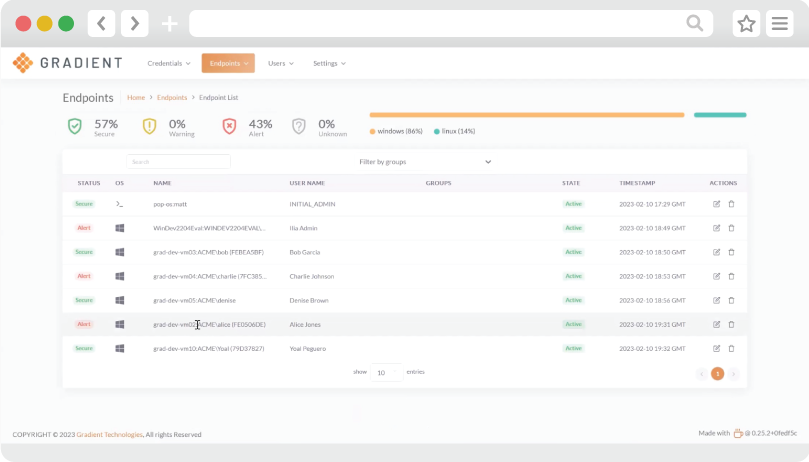Delete the Charlie Johnson endpoint
809x462 pixels.
coord(731,276)
